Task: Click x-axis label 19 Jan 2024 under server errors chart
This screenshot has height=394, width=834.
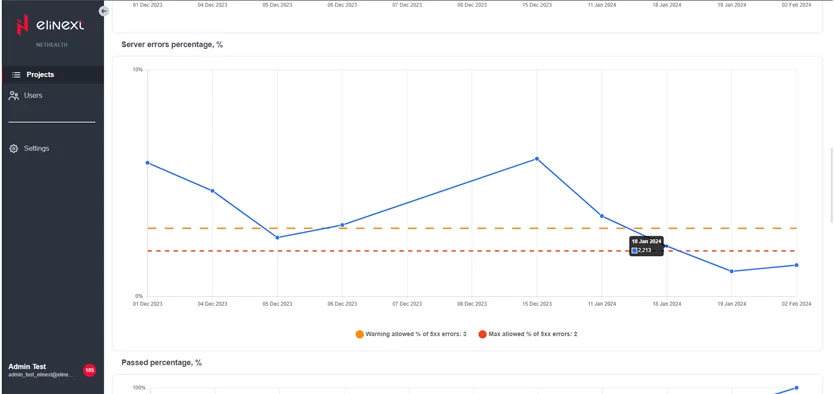Action: [x=731, y=304]
